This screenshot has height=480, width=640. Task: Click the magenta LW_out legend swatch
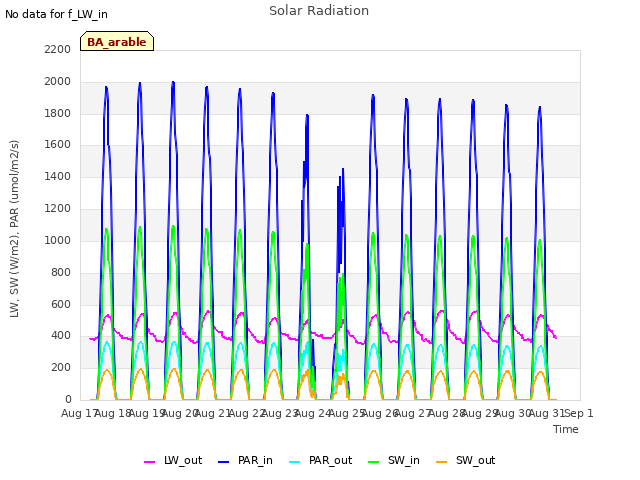(x=149, y=462)
